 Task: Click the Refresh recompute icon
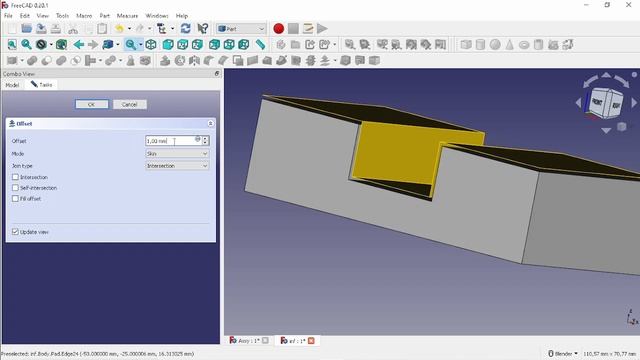[x=186, y=29]
